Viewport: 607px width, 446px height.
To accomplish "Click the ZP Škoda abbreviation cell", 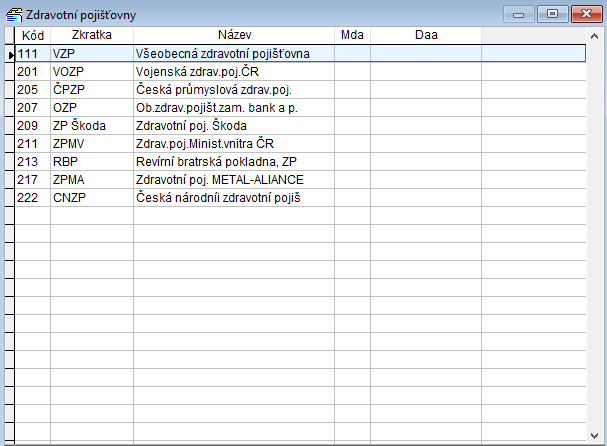I will click(x=92, y=126).
